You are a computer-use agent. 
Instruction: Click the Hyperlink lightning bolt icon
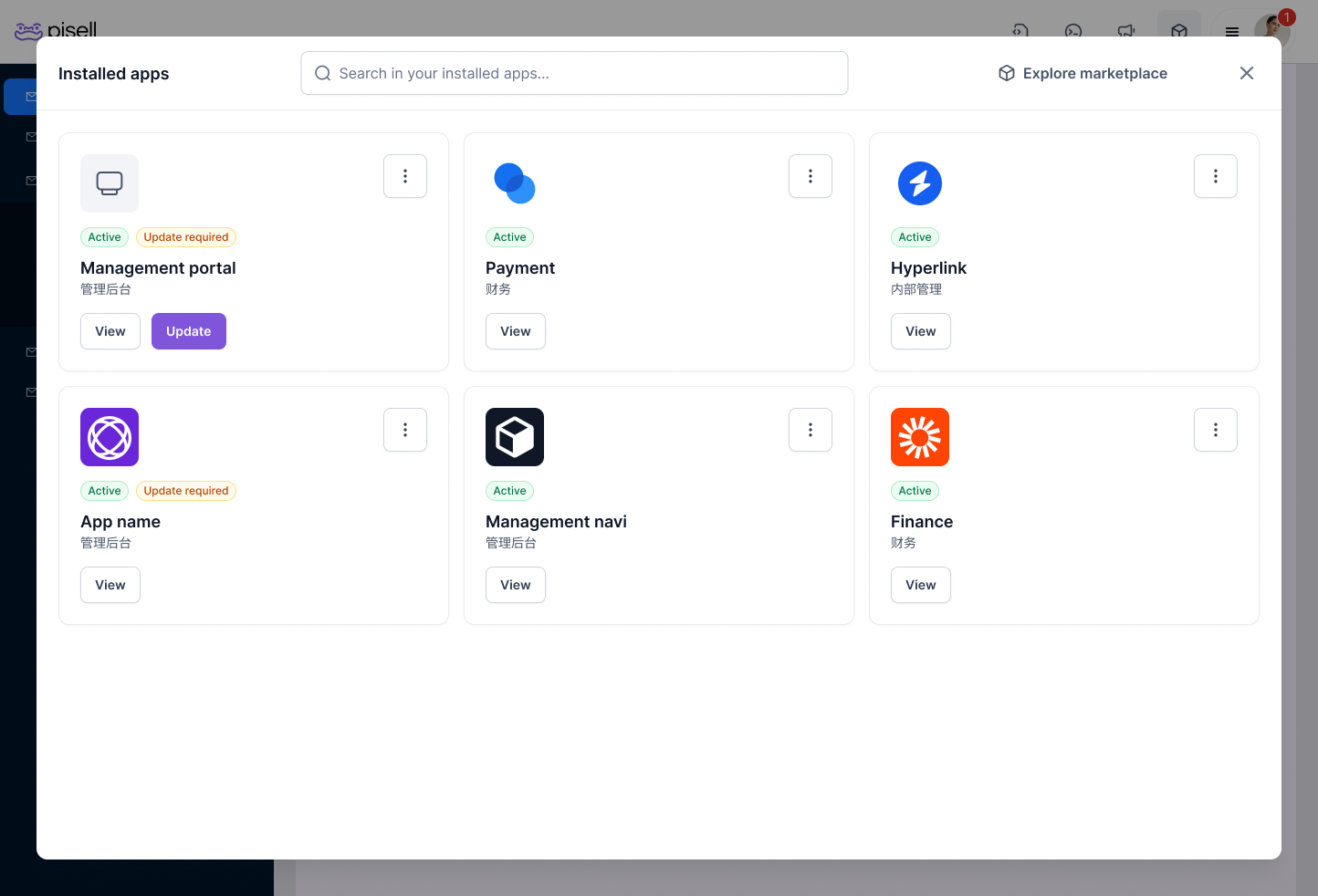click(920, 183)
